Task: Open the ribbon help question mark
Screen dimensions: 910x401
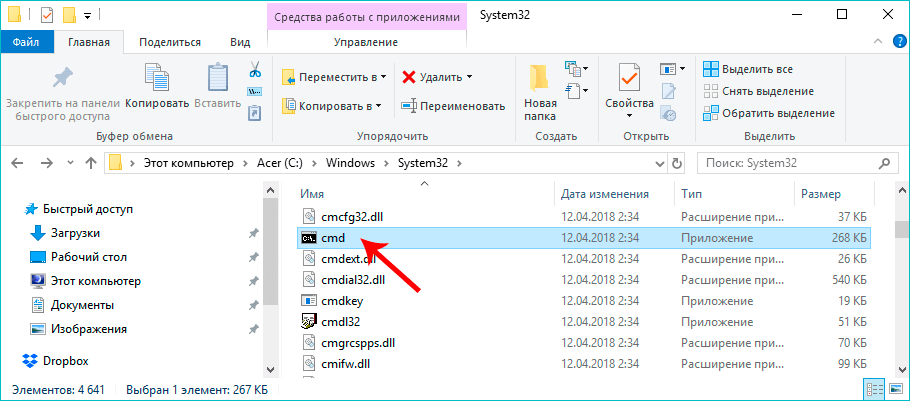Action: pyautogui.click(x=893, y=42)
